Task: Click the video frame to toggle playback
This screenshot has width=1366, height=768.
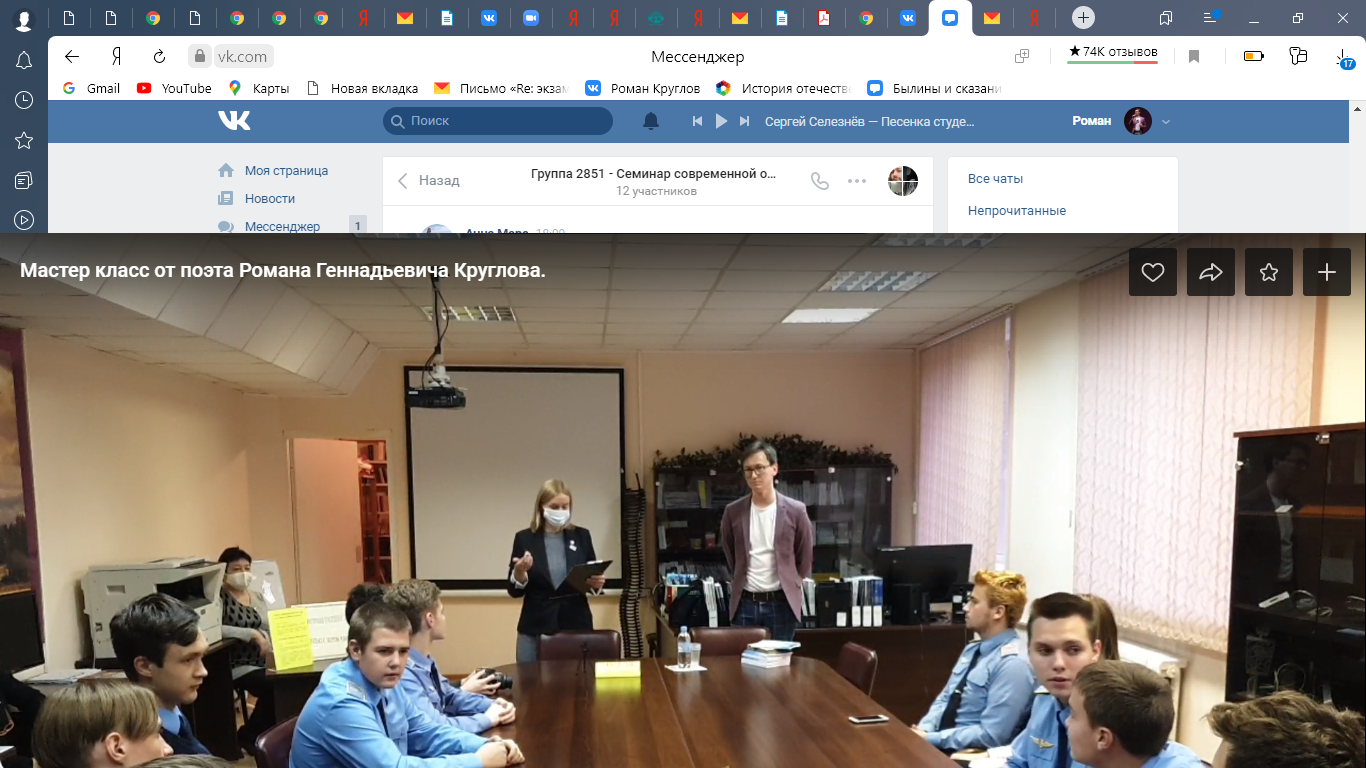Action: 683,500
